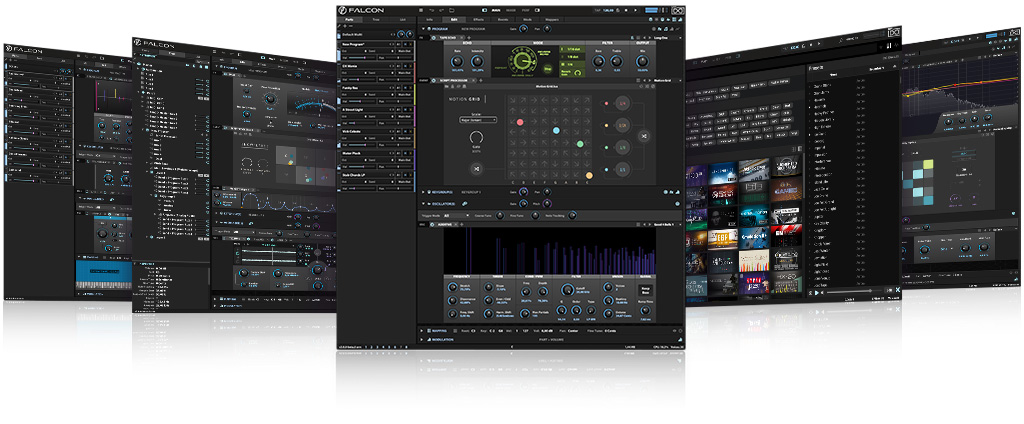Toggle the right sidebar panel icon beside PERF
The image size is (1024, 424).
pyautogui.click(x=537, y=10)
